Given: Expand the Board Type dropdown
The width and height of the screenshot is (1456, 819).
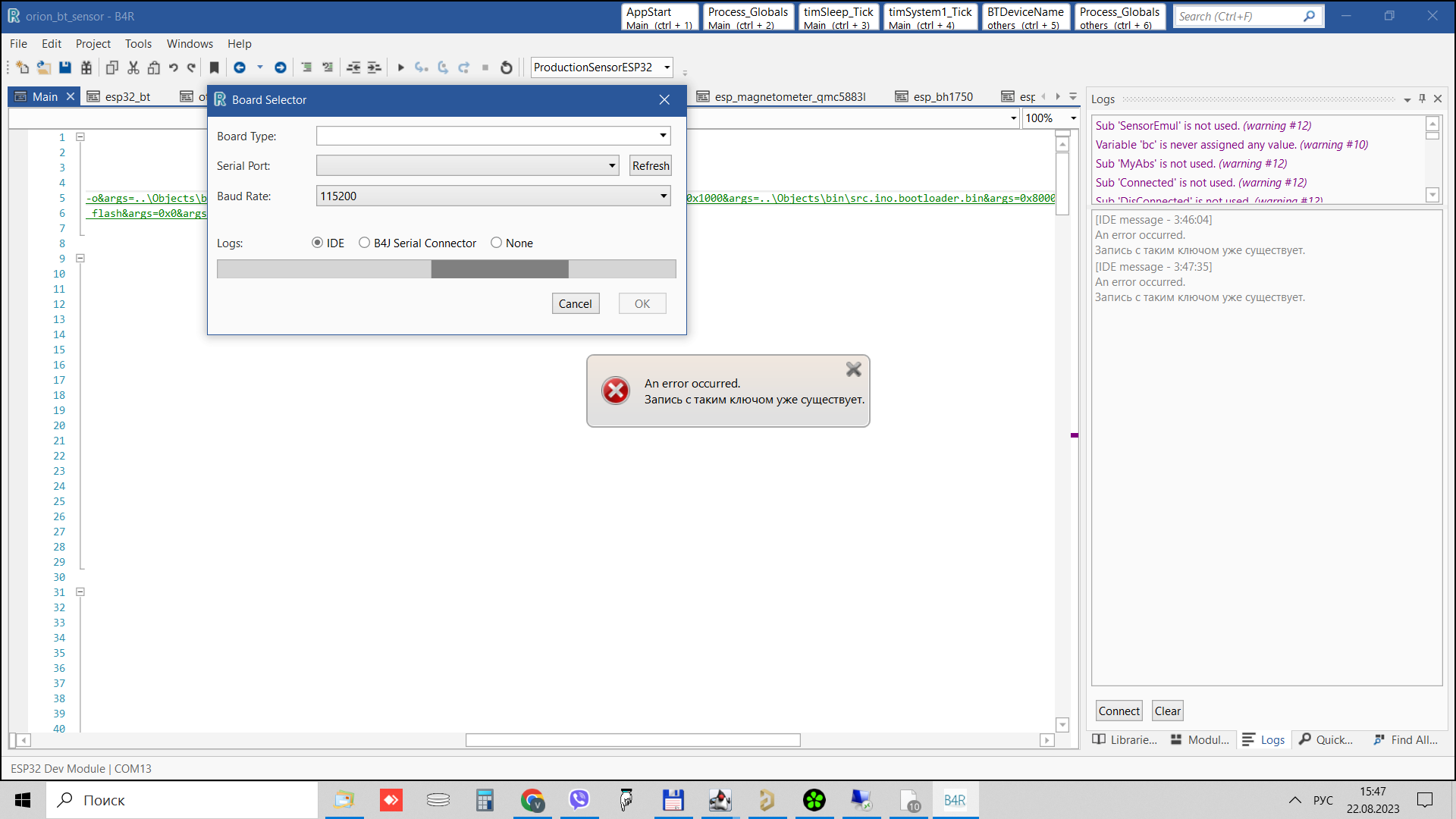Looking at the screenshot, I should (663, 136).
